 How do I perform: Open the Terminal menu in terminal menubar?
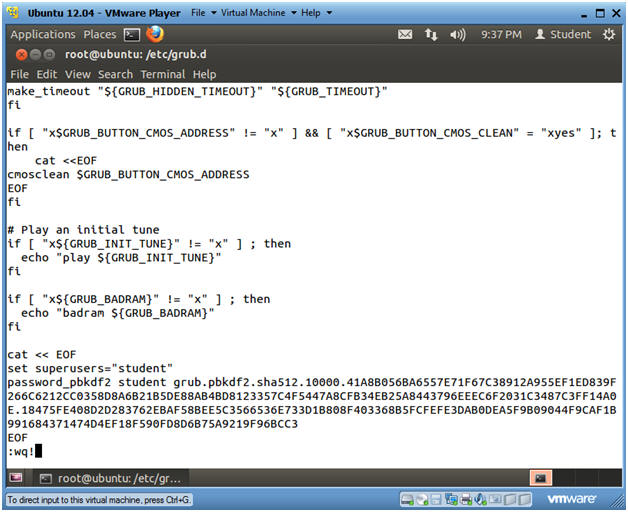(163, 74)
